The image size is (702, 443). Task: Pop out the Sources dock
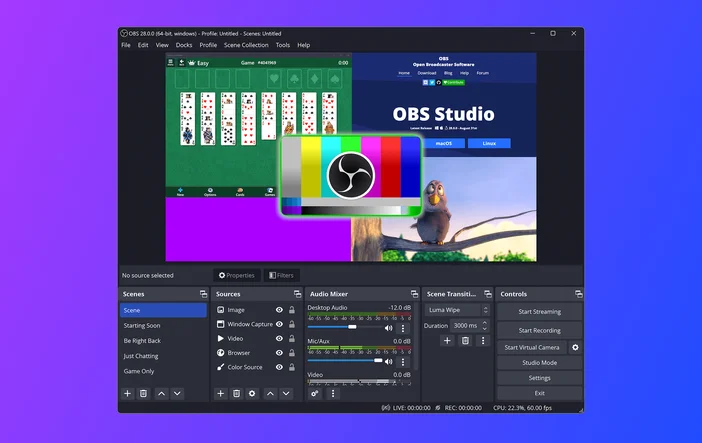(x=297, y=294)
